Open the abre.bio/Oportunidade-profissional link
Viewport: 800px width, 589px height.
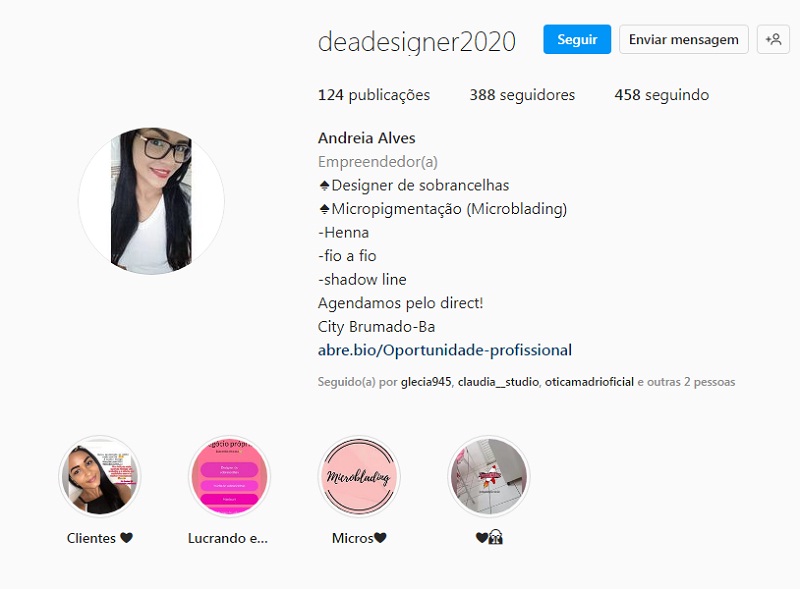pos(445,350)
